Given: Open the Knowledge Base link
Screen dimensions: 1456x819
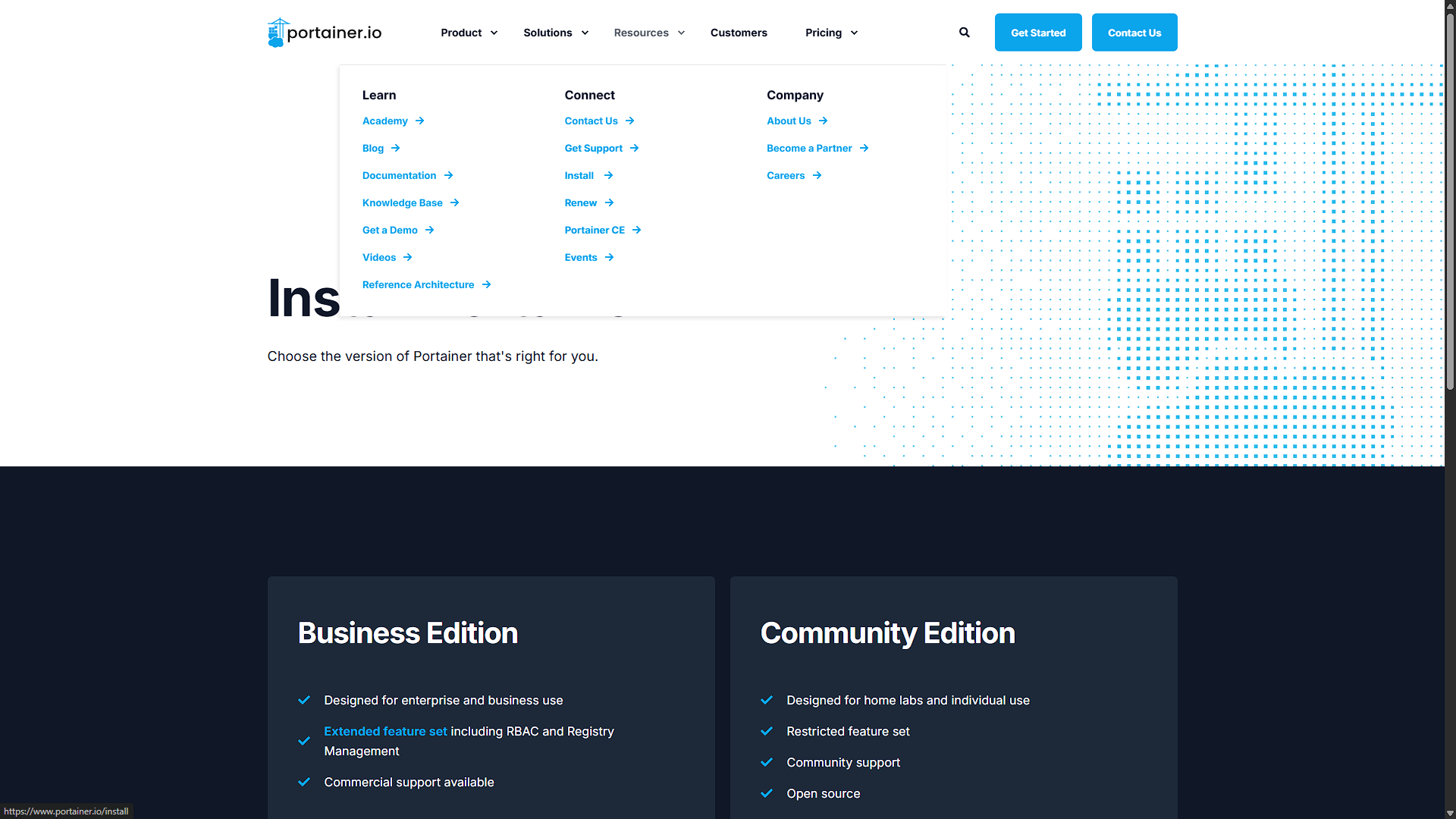Looking at the screenshot, I should point(402,202).
